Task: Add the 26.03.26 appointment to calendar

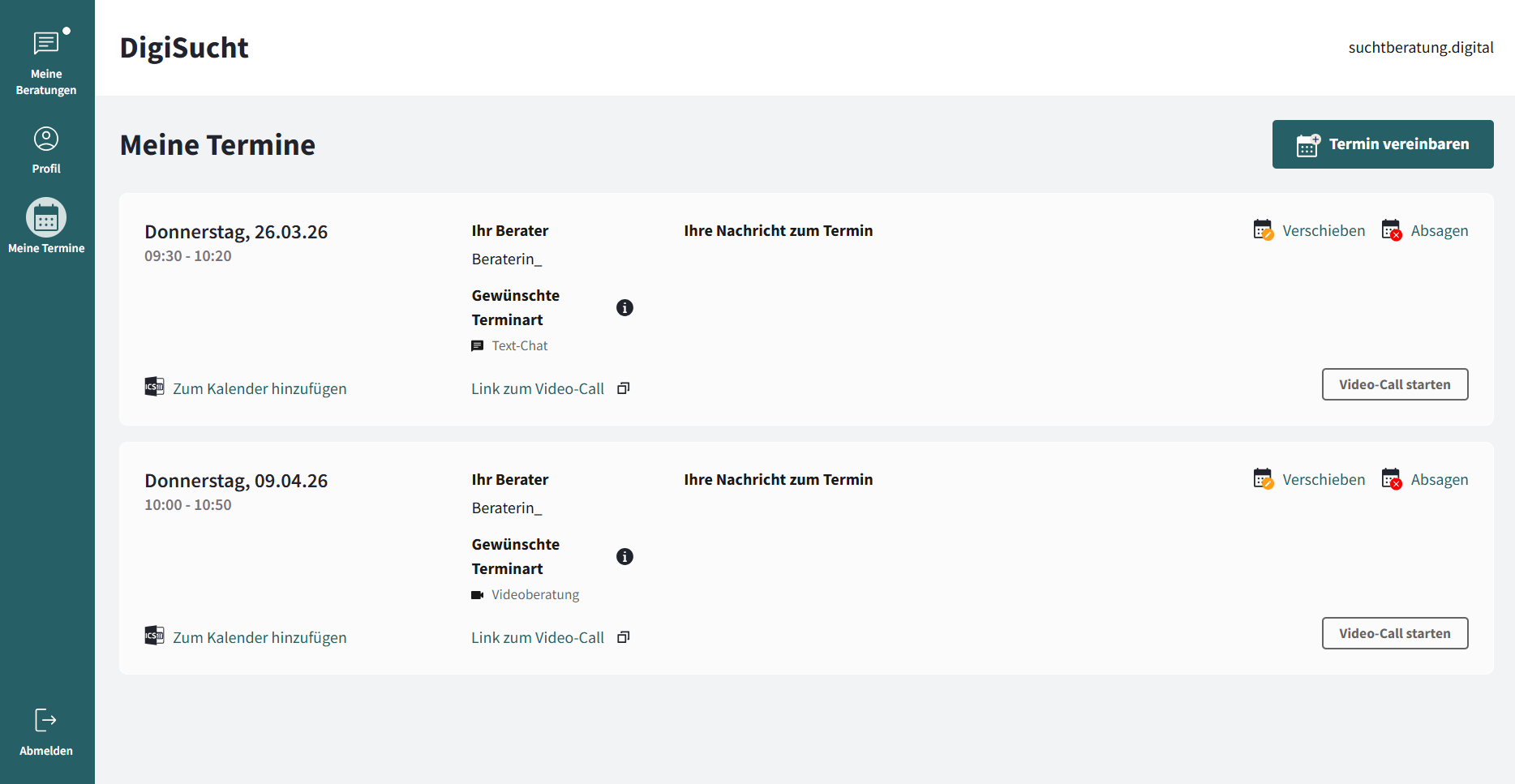Action: click(x=246, y=388)
